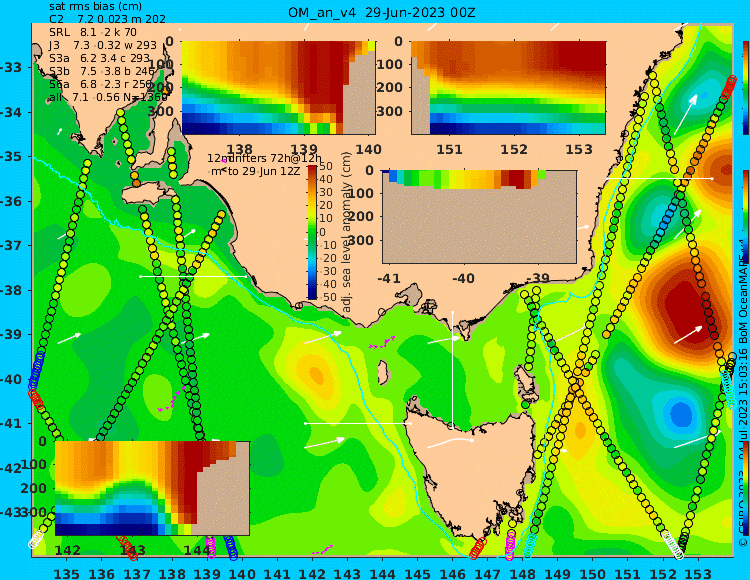This screenshot has height=580, width=750.
Task: Click the -33 latitude axis label
Action: (x=9, y=67)
